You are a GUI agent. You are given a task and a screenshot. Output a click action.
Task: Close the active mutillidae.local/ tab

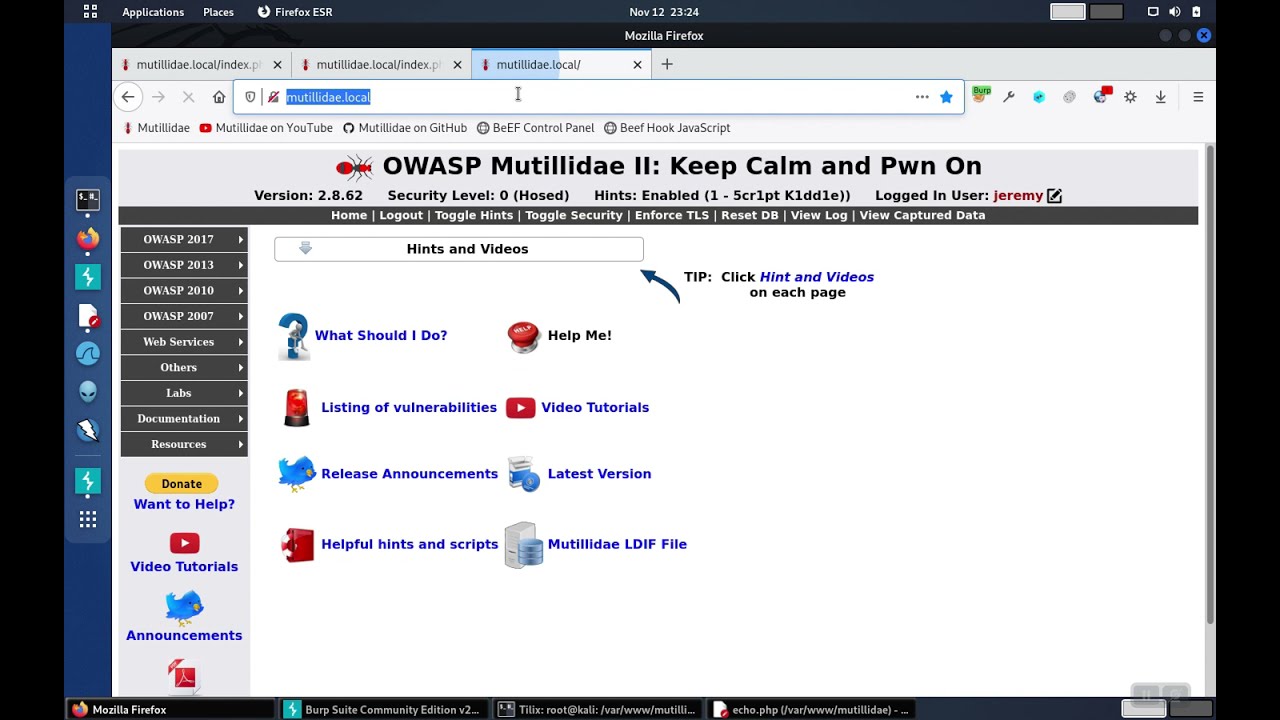point(637,64)
